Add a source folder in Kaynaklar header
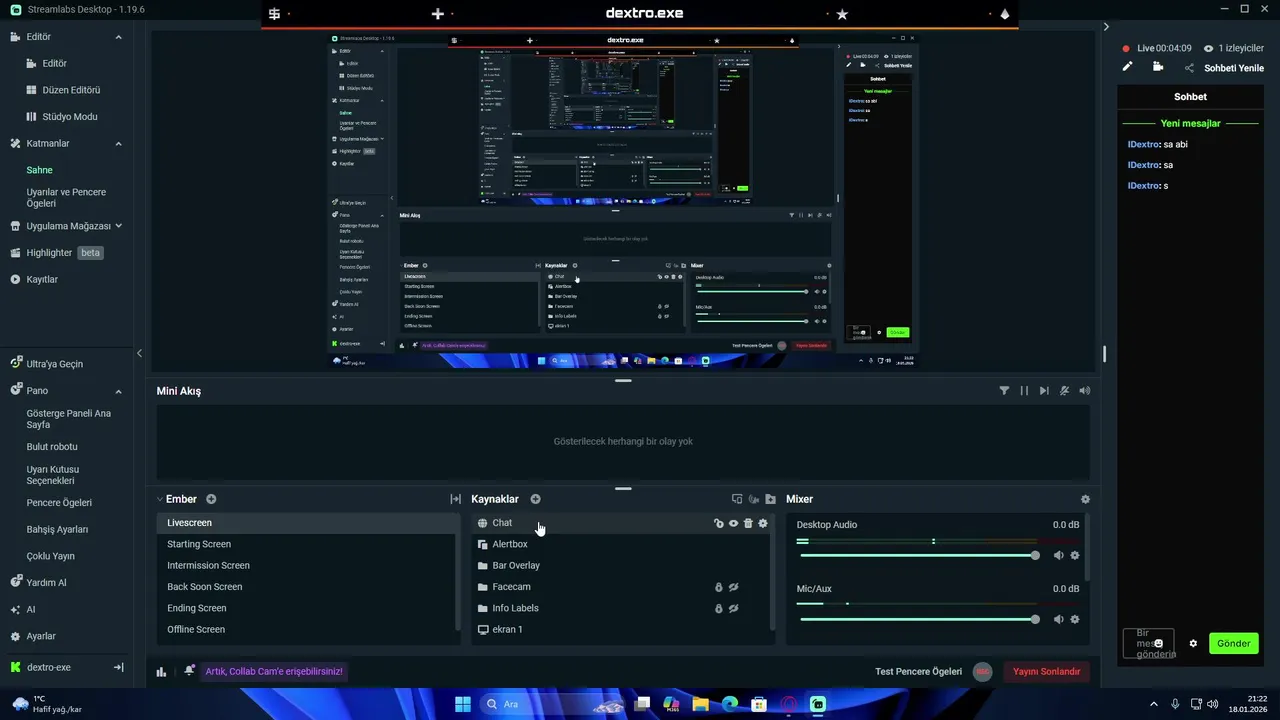Screen dimensions: 1280x720 pyautogui.click(x=770, y=499)
